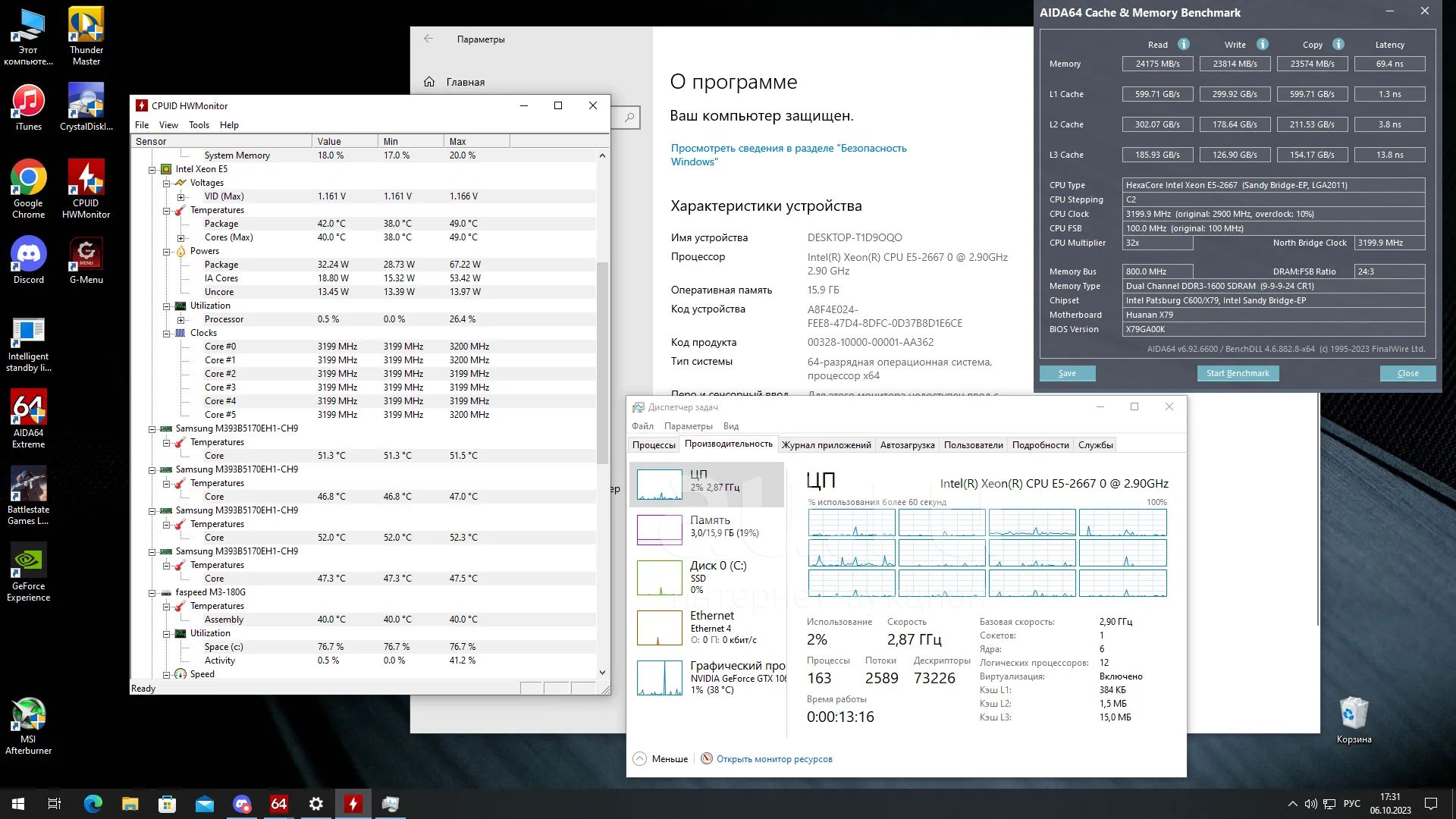Click 'Открыть монитор ресурсов' link

774,759
